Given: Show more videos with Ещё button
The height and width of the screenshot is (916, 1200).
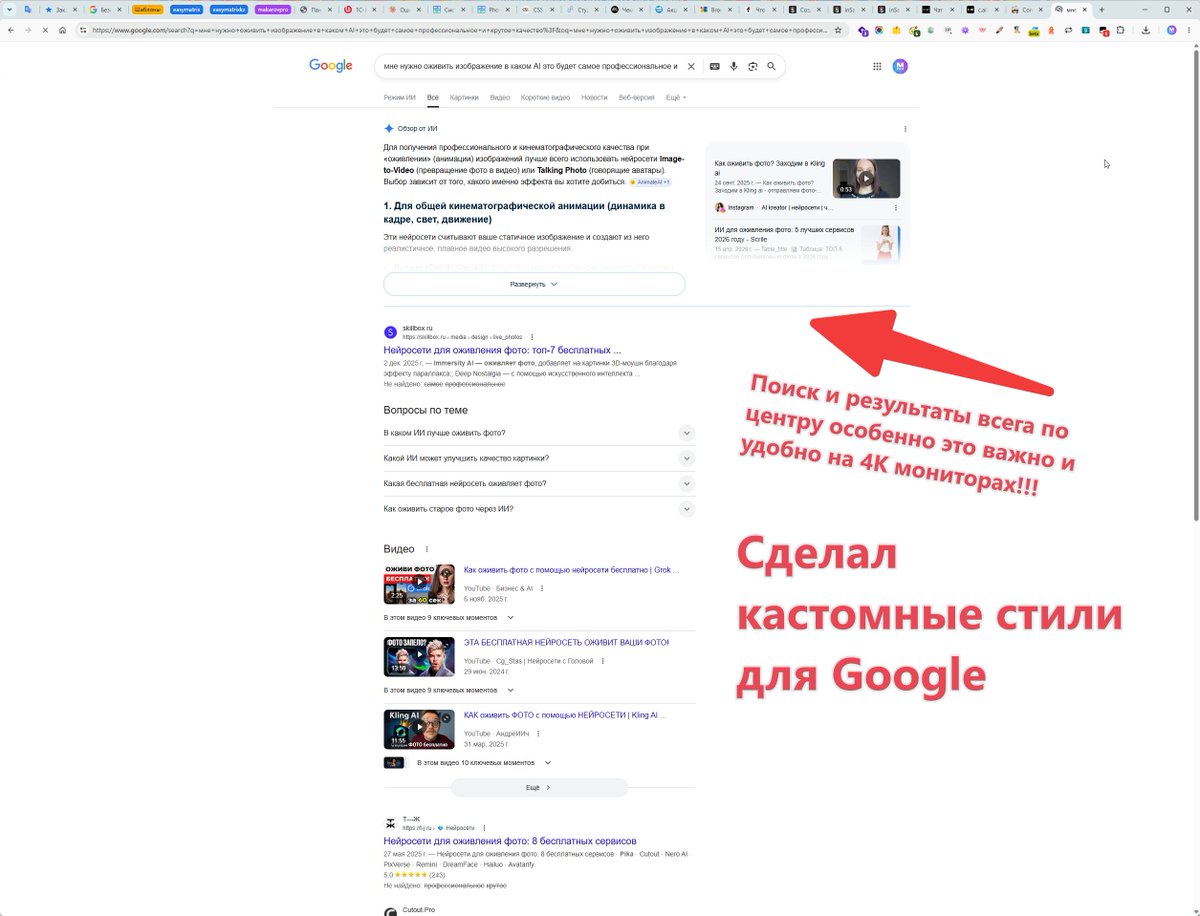Looking at the screenshot, I should point(539,787).
